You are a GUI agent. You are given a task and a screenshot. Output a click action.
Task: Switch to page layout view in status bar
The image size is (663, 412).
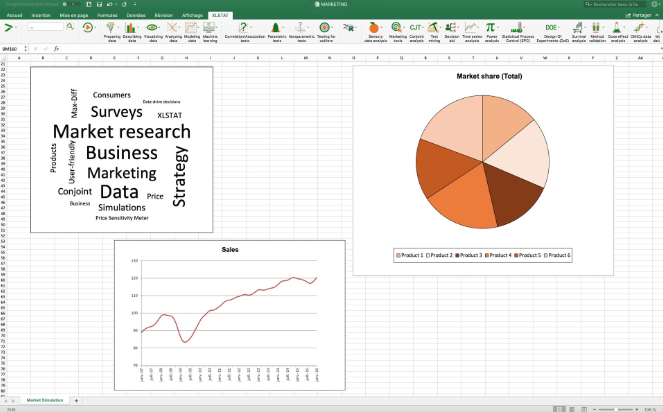click(x=572, y=409)
